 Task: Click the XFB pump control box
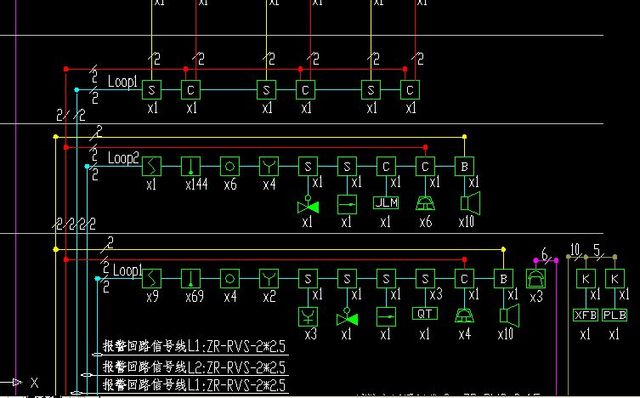[x=585, y=315]
